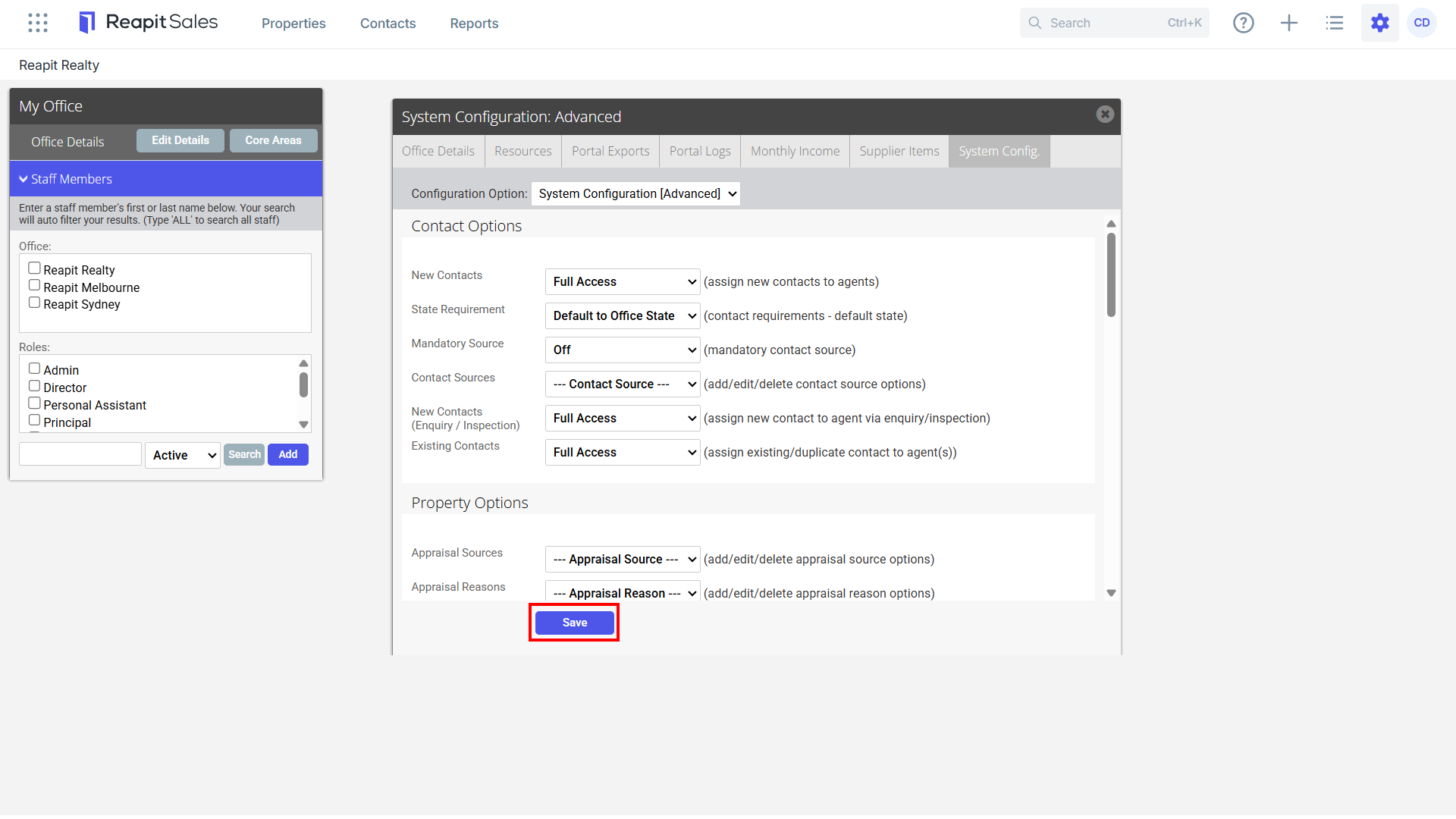Click the Reapit Sales logo
The width and height of the screenshot is (1456, 819).
point(149,23)
